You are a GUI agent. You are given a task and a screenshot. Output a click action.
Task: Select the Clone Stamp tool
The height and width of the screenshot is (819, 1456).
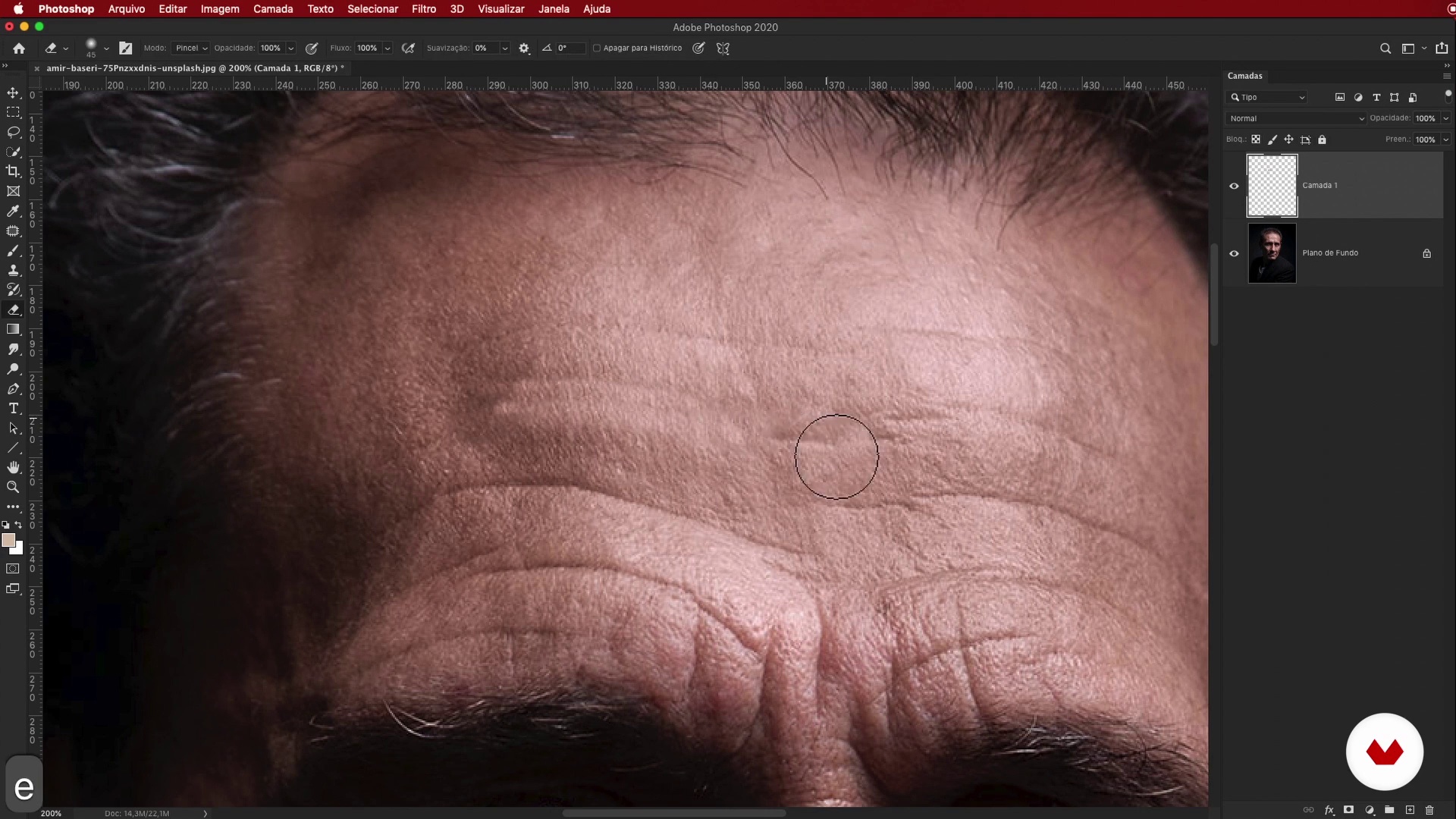13,270
